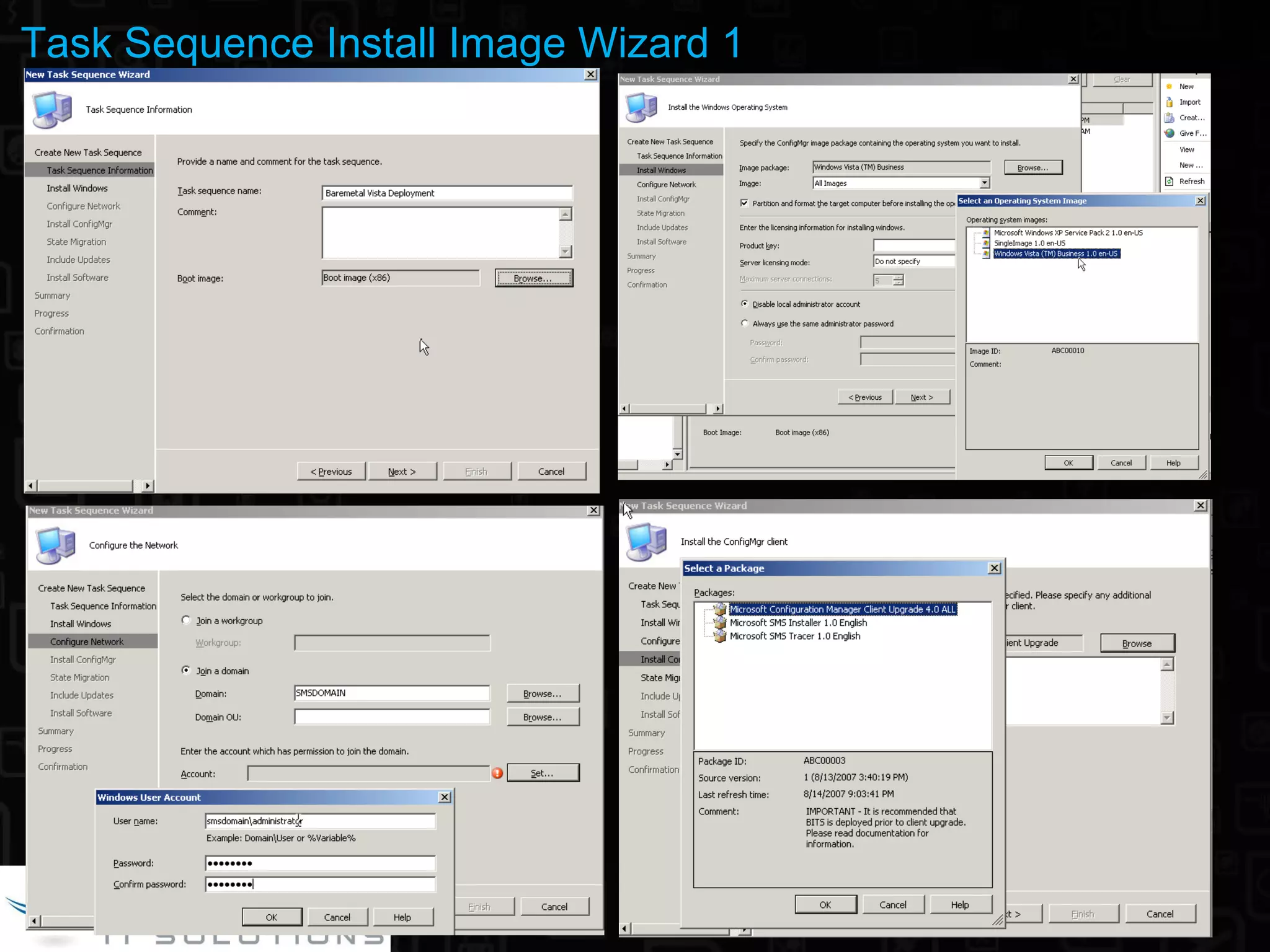Click Browse in Install ConfigMgr client wizard
The image size is (1270, 952).
pos(1137,643)
